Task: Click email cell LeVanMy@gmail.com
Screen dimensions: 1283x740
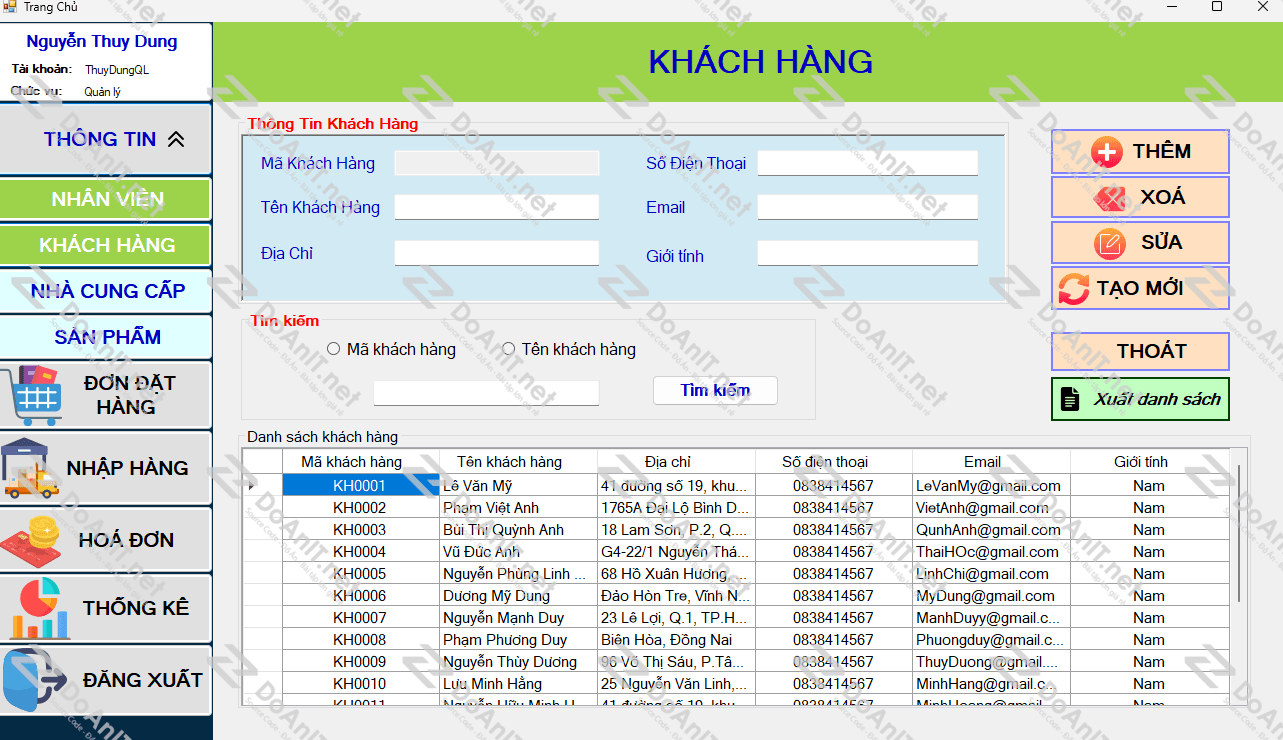Action: [991, 486]
